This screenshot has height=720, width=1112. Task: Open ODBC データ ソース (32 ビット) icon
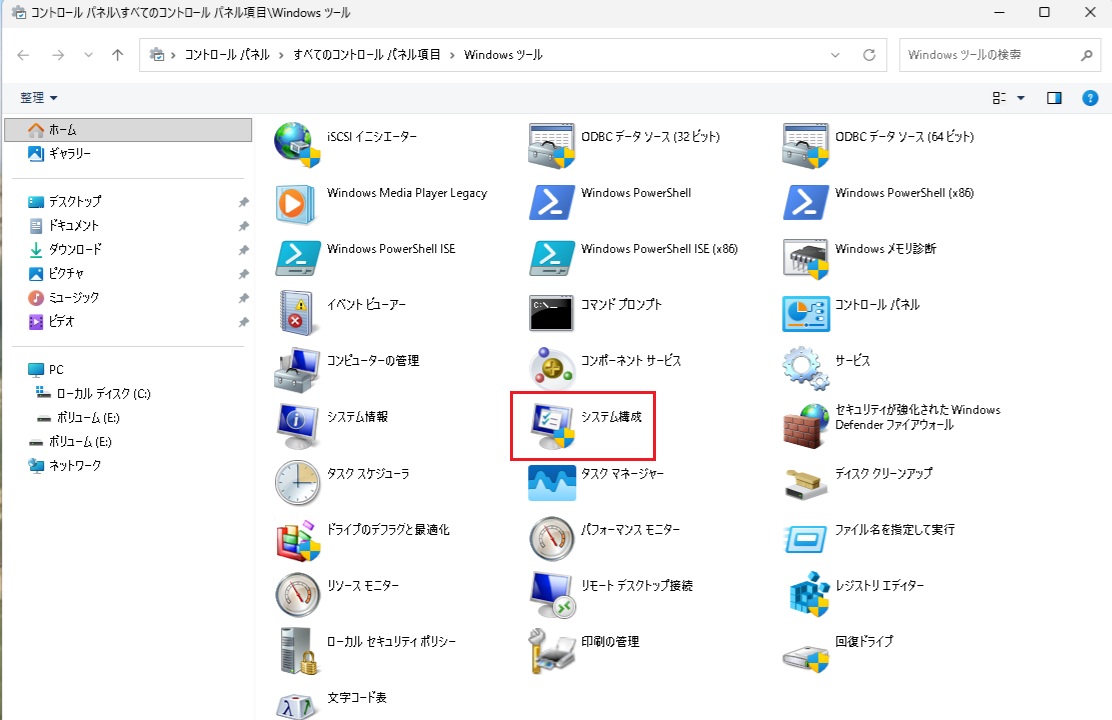point(551,145)
